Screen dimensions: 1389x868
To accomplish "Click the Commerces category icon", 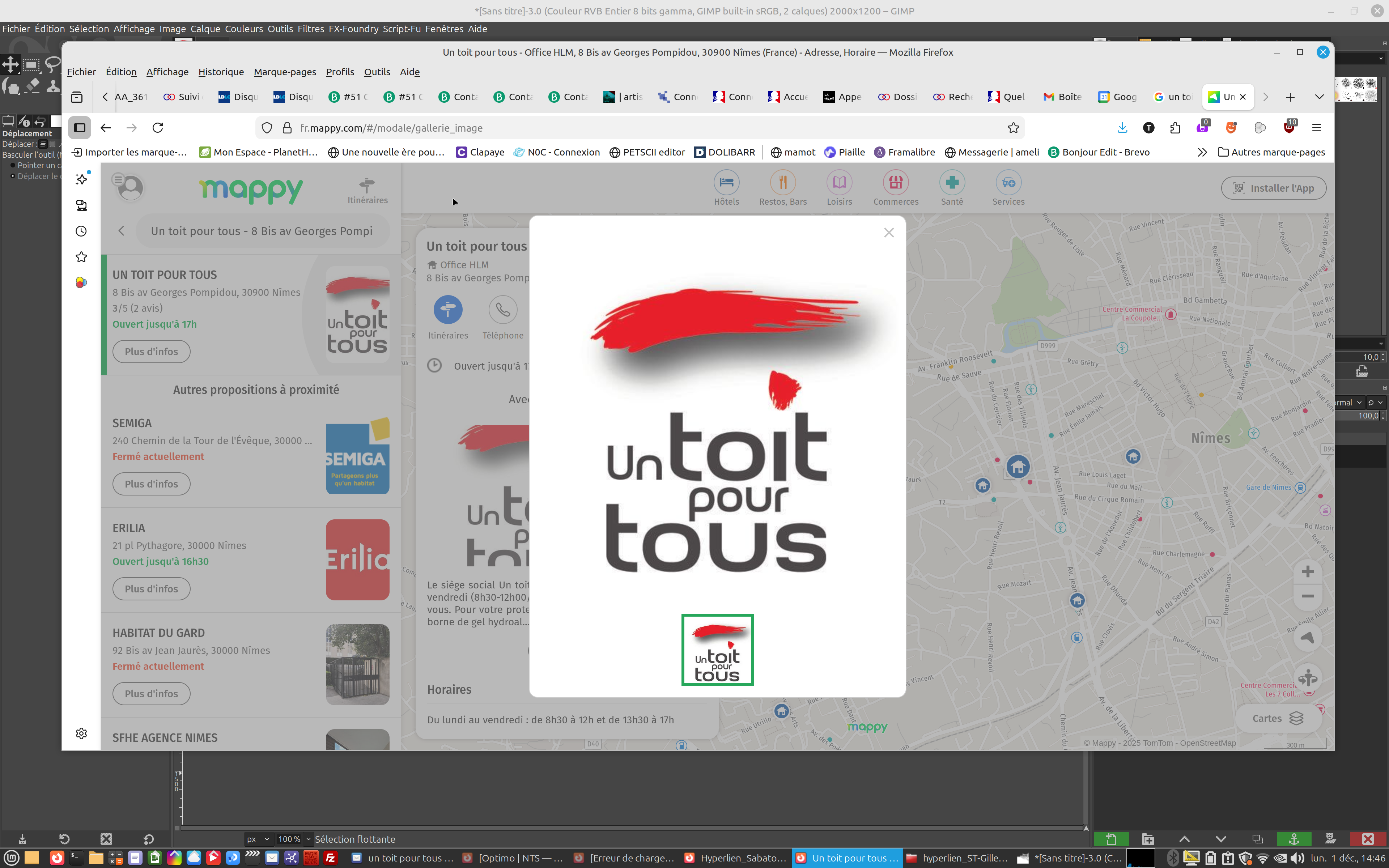I will (x=895, y=183).
